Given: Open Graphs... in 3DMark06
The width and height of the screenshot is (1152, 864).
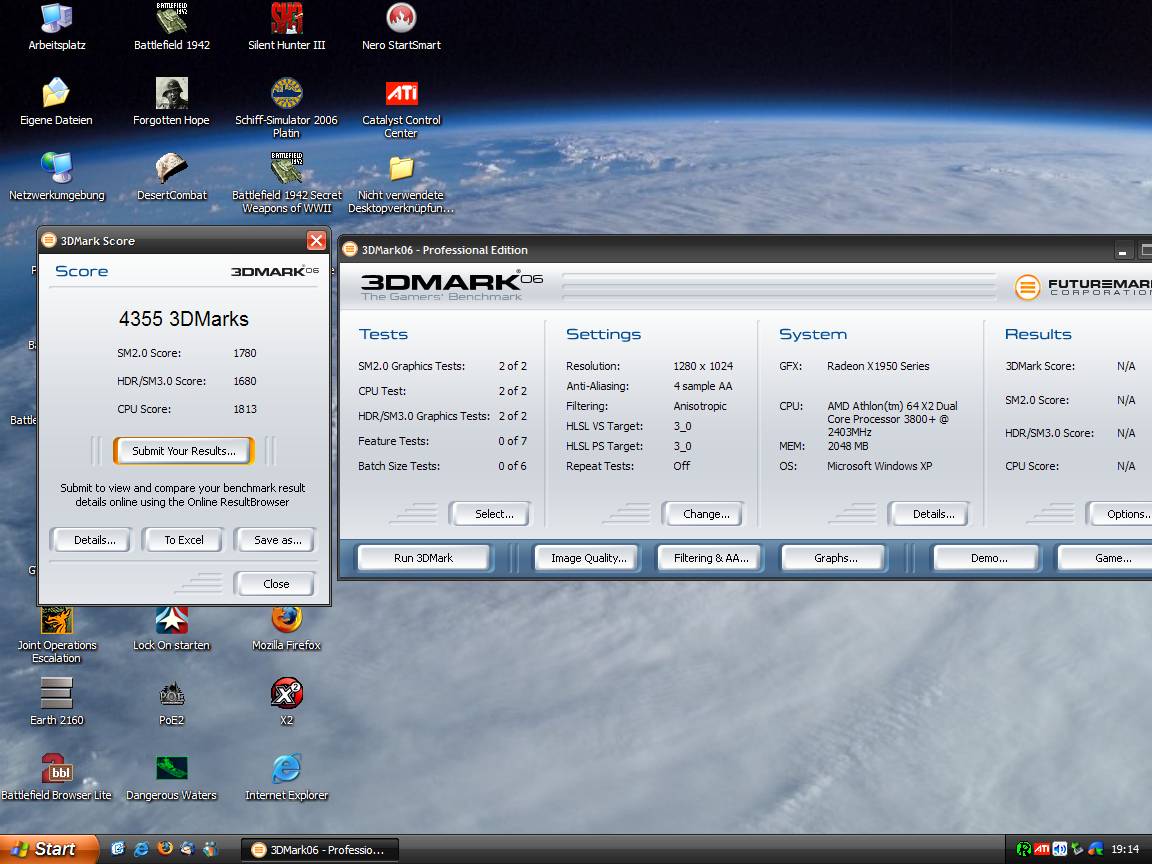Looking at the screenshot, I should click(835, 558).
